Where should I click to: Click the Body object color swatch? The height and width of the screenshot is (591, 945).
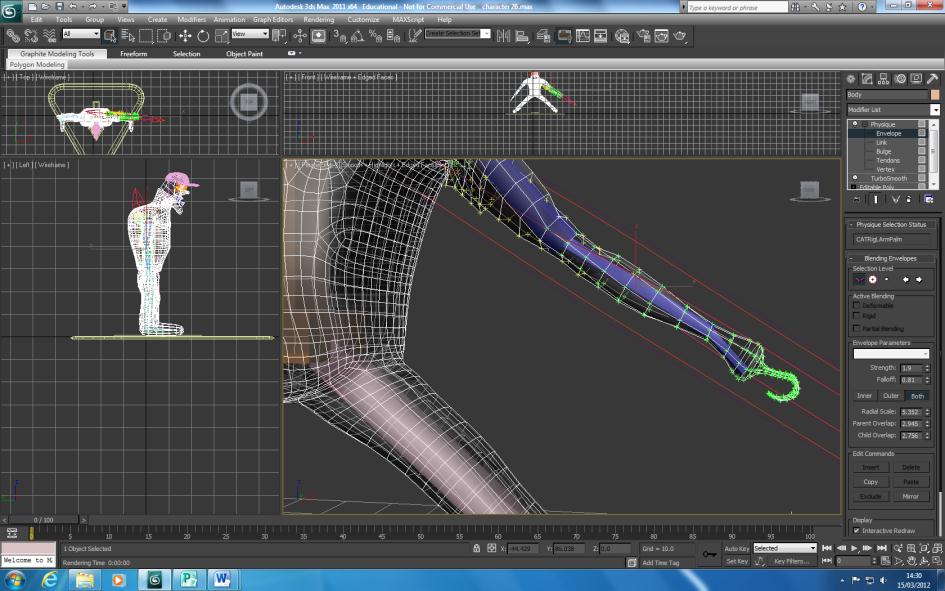tap(935, 95)
